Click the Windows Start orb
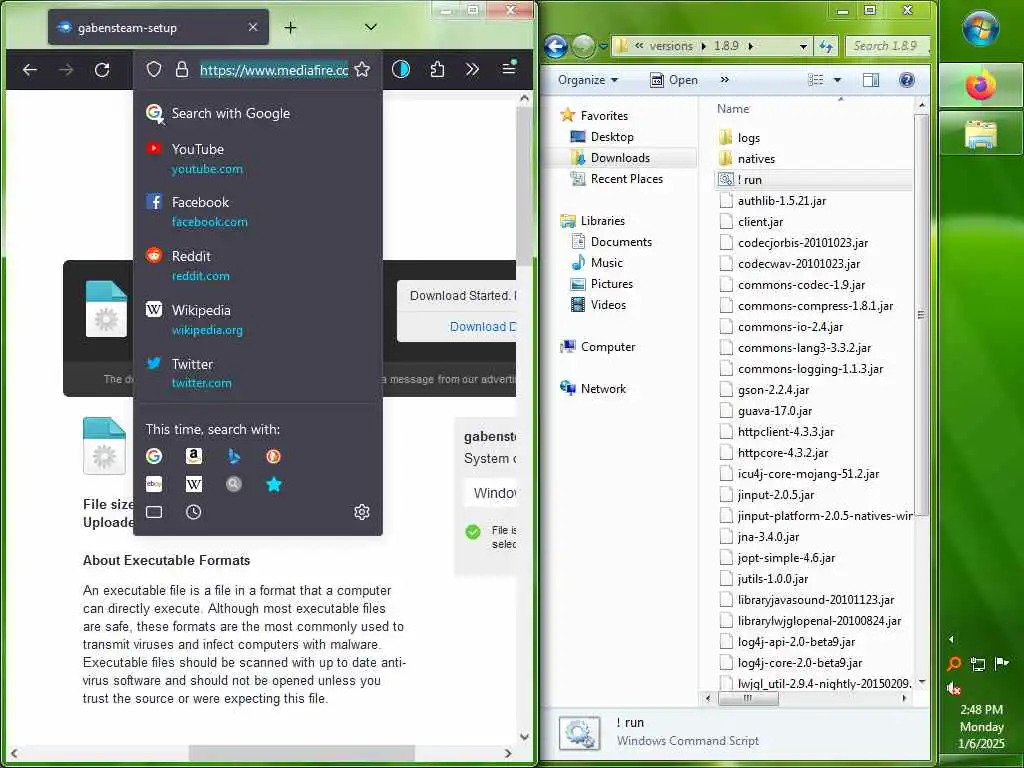1024x768 pixels. tap(981, 27)
